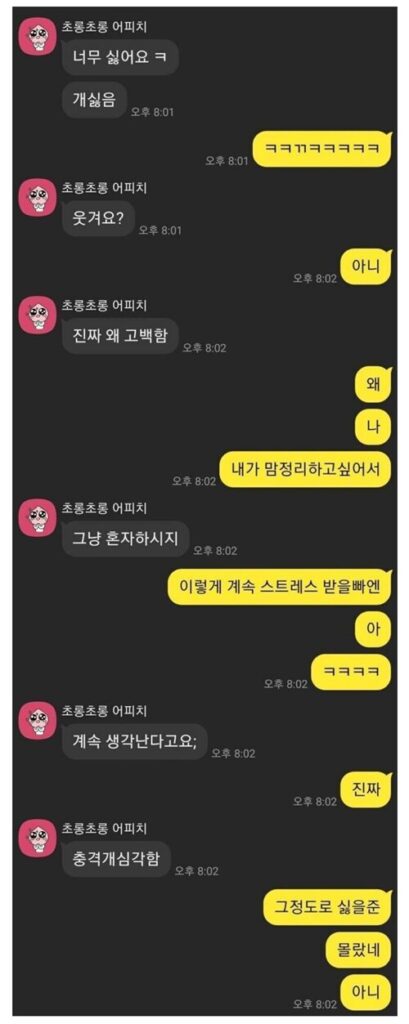The width and height of the screenshot is (409, 1024).
Task: Tap the '충격개심각함' message bubble
Action: [x=116, y=859]
